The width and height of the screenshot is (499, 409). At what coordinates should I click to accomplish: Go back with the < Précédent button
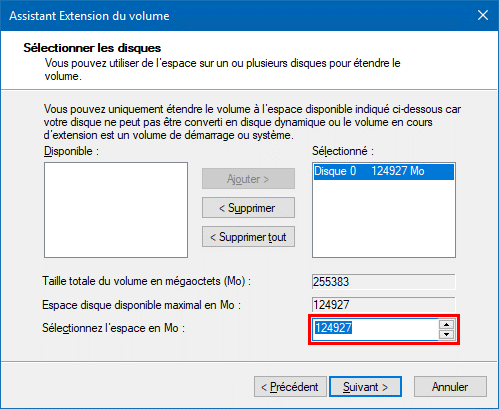point(290,387)
